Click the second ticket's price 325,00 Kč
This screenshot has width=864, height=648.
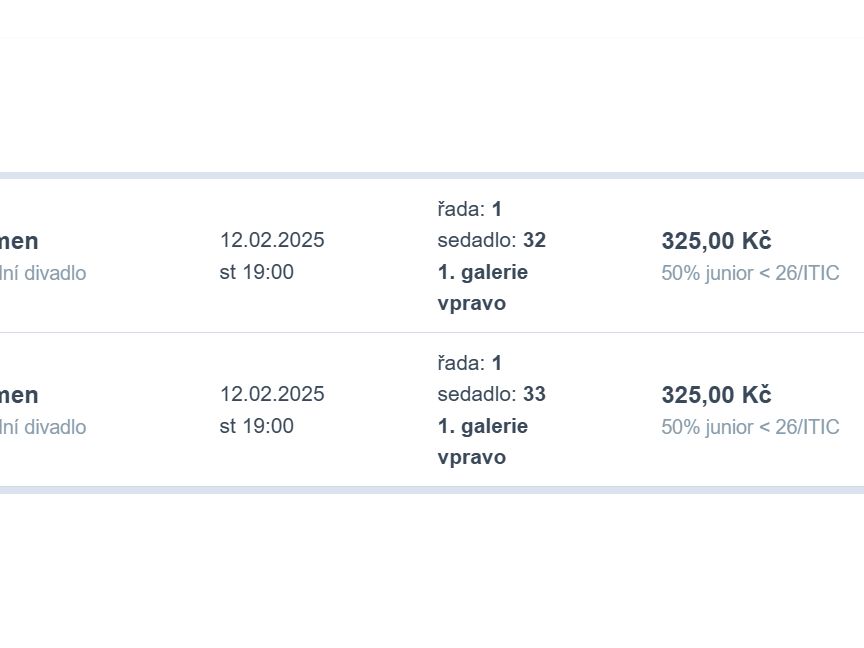point(716,395)
